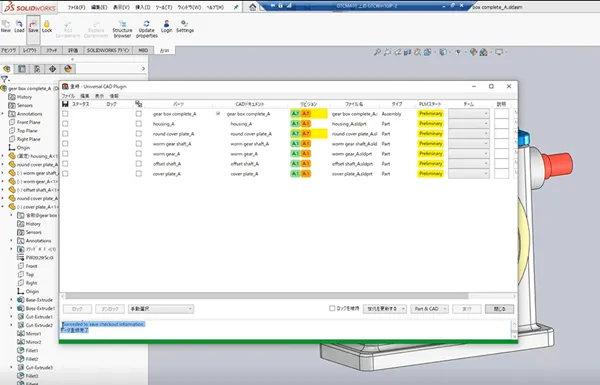Click the Preliminary state of cover plate_A
Image resolution: width=600 pixels, height=385 pixels.
click(x=430, y=173)
